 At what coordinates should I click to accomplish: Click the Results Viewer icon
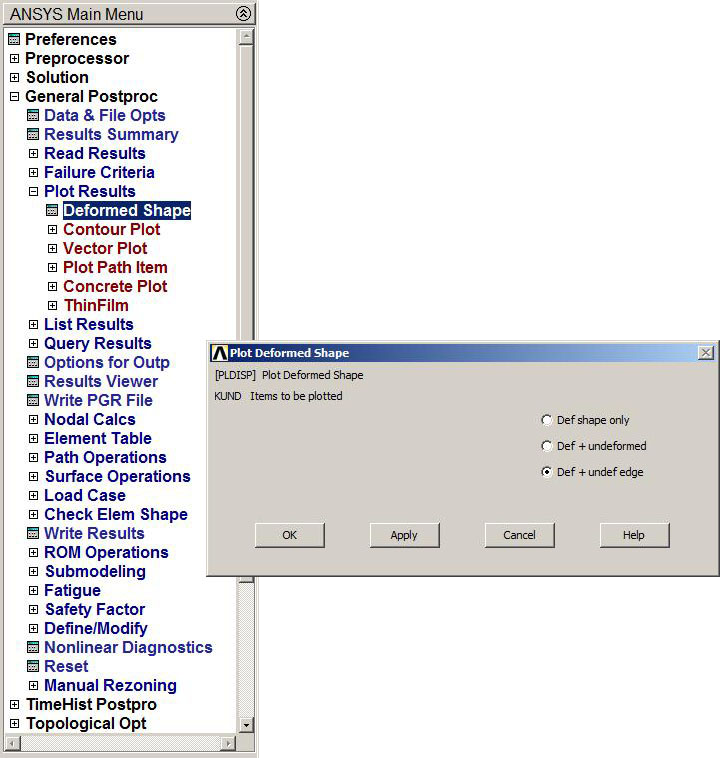33,382
